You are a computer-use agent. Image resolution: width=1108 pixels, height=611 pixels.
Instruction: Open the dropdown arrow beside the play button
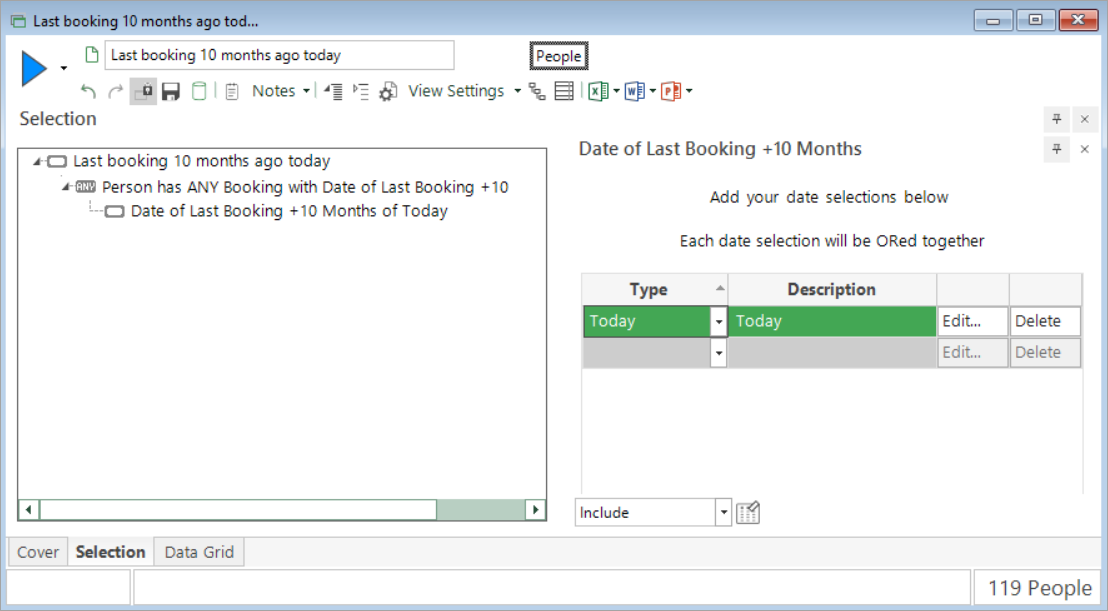tap(64, 69)
